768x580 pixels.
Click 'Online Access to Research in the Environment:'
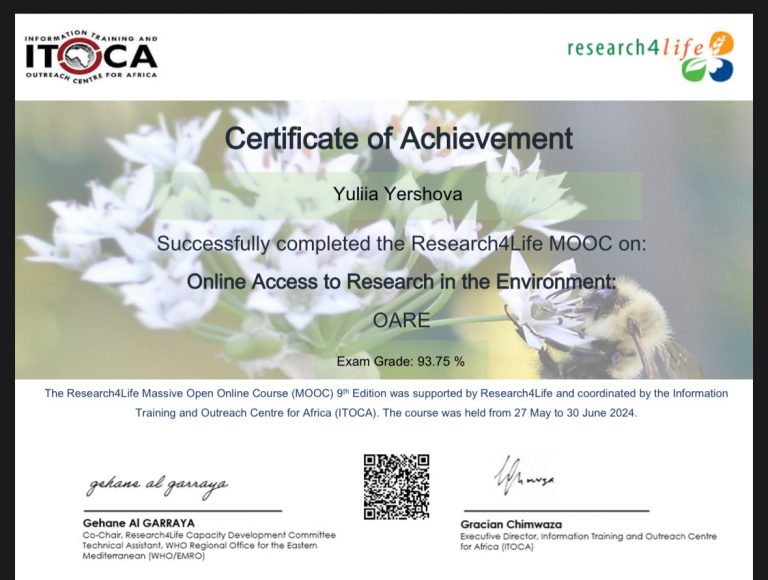pos(402,282)
